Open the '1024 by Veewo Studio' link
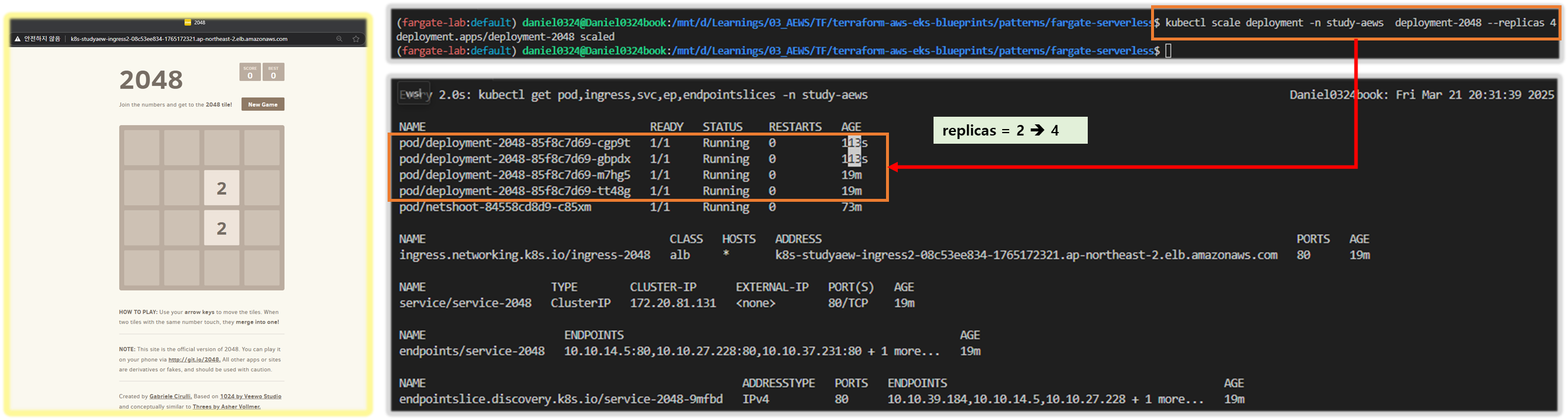The height and width of the screenshot is (420, 1568). pyautogui.click(x=251, y=397)
